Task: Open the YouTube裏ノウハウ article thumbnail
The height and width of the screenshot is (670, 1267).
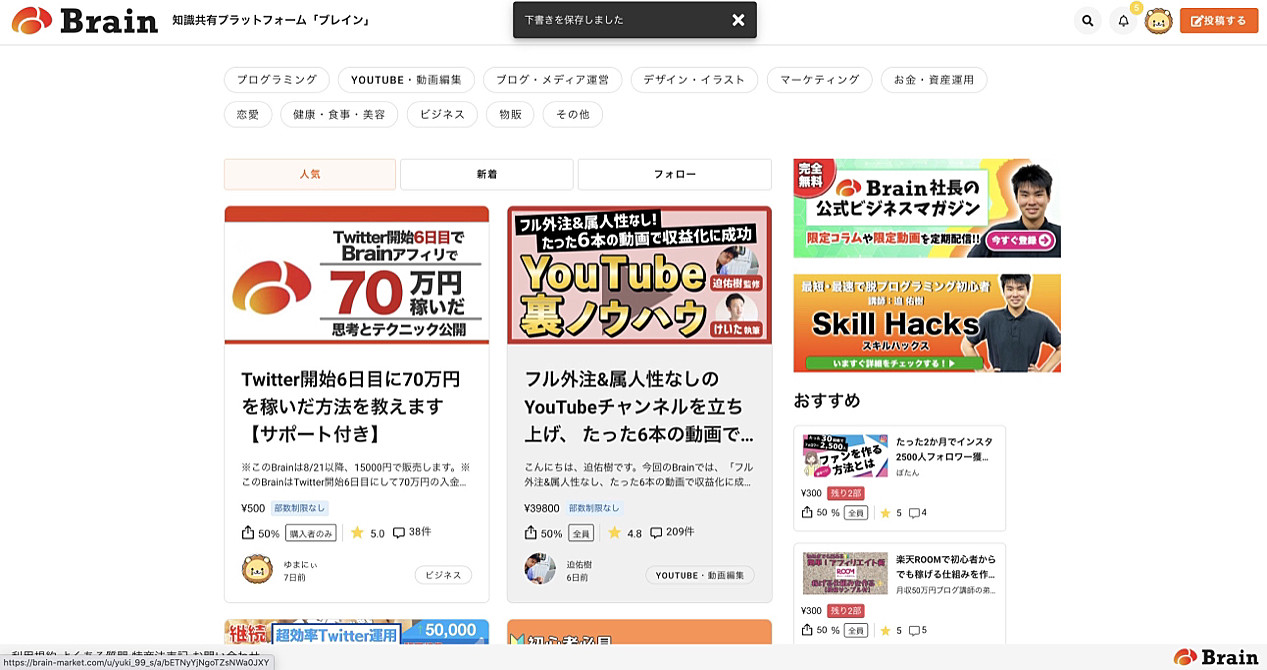Action: point(639,275)
